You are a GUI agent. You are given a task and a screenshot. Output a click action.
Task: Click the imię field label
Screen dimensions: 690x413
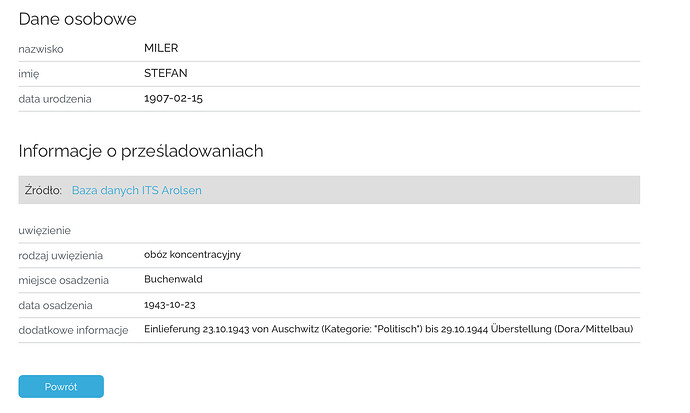coord(29,74)
